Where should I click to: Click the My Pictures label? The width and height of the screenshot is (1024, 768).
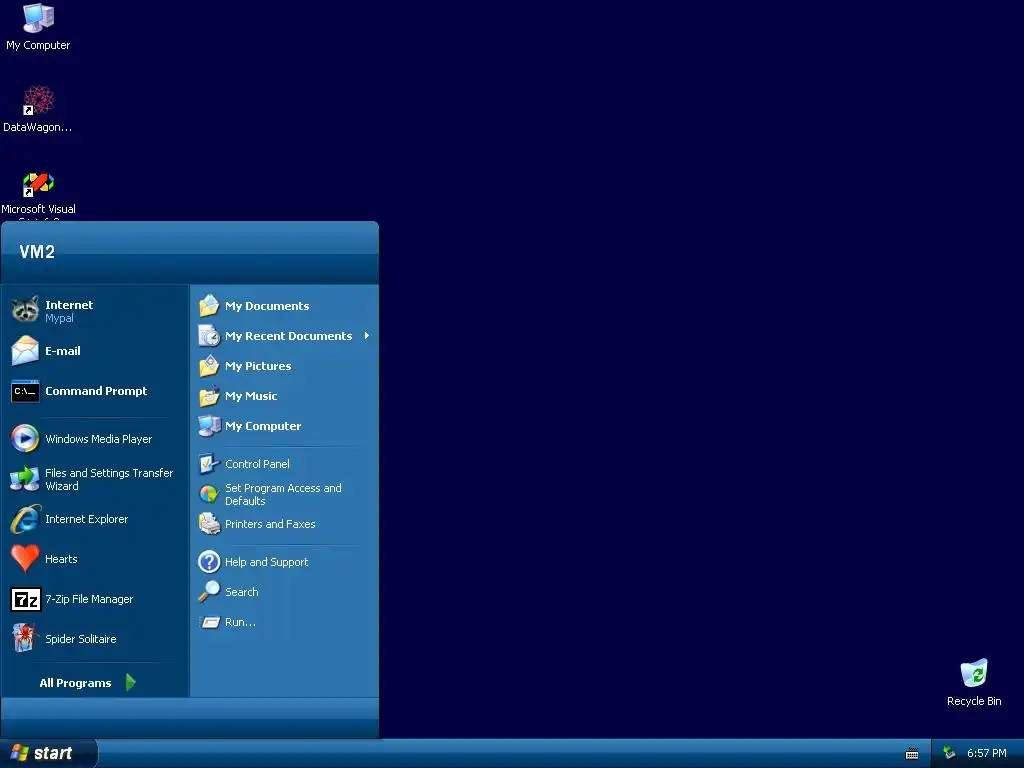(x=258, y=366)
